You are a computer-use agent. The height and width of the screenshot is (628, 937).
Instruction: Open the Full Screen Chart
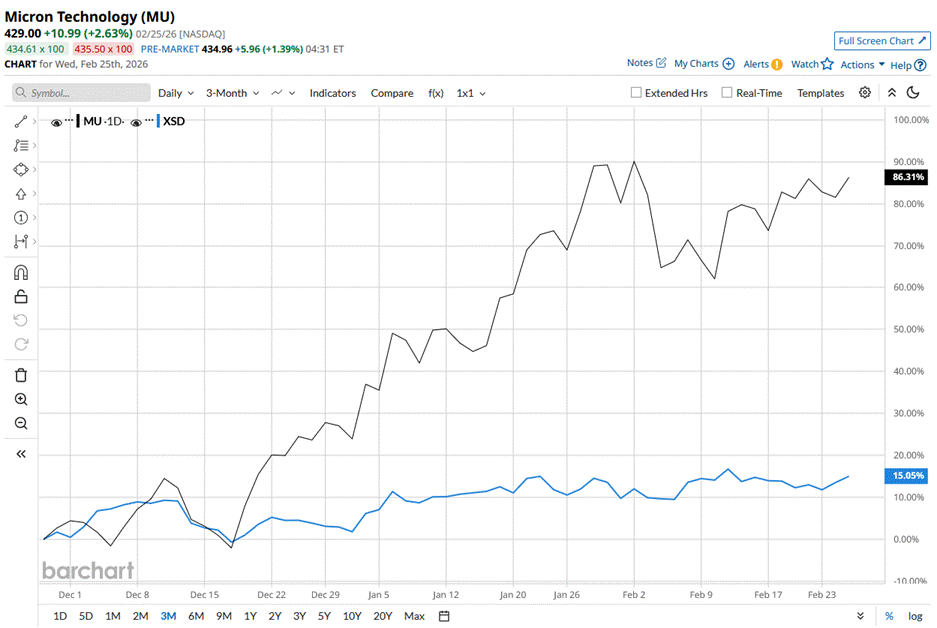(x=882, y=41)
